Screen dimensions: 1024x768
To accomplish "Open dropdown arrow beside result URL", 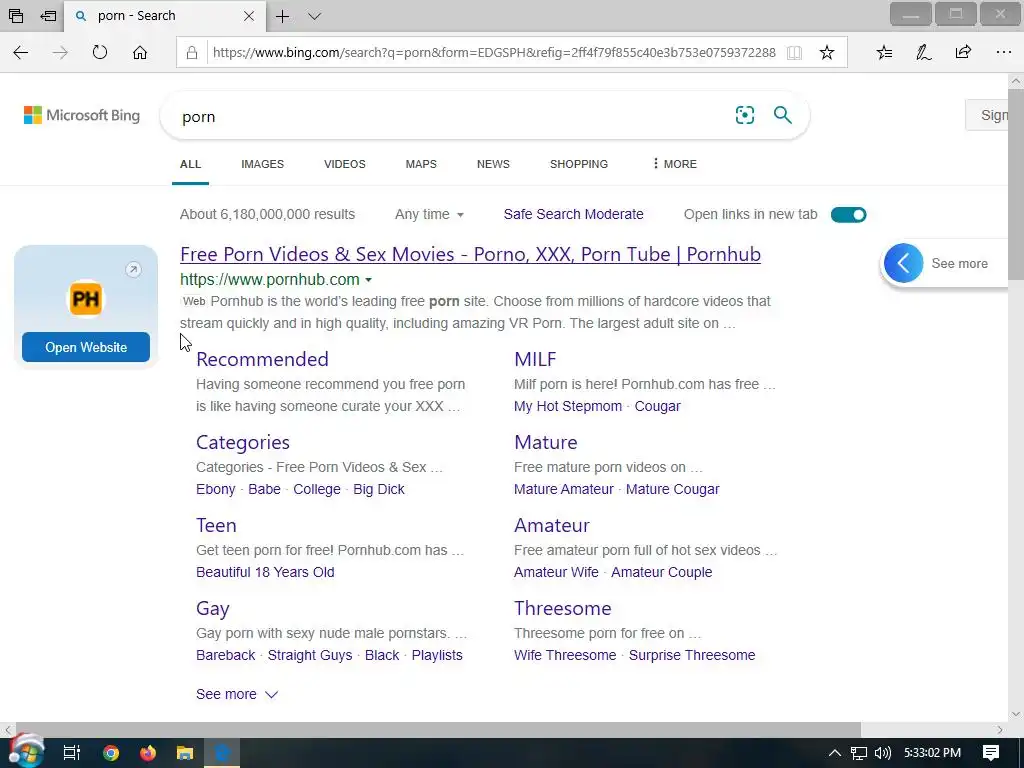I will [368, 280].
